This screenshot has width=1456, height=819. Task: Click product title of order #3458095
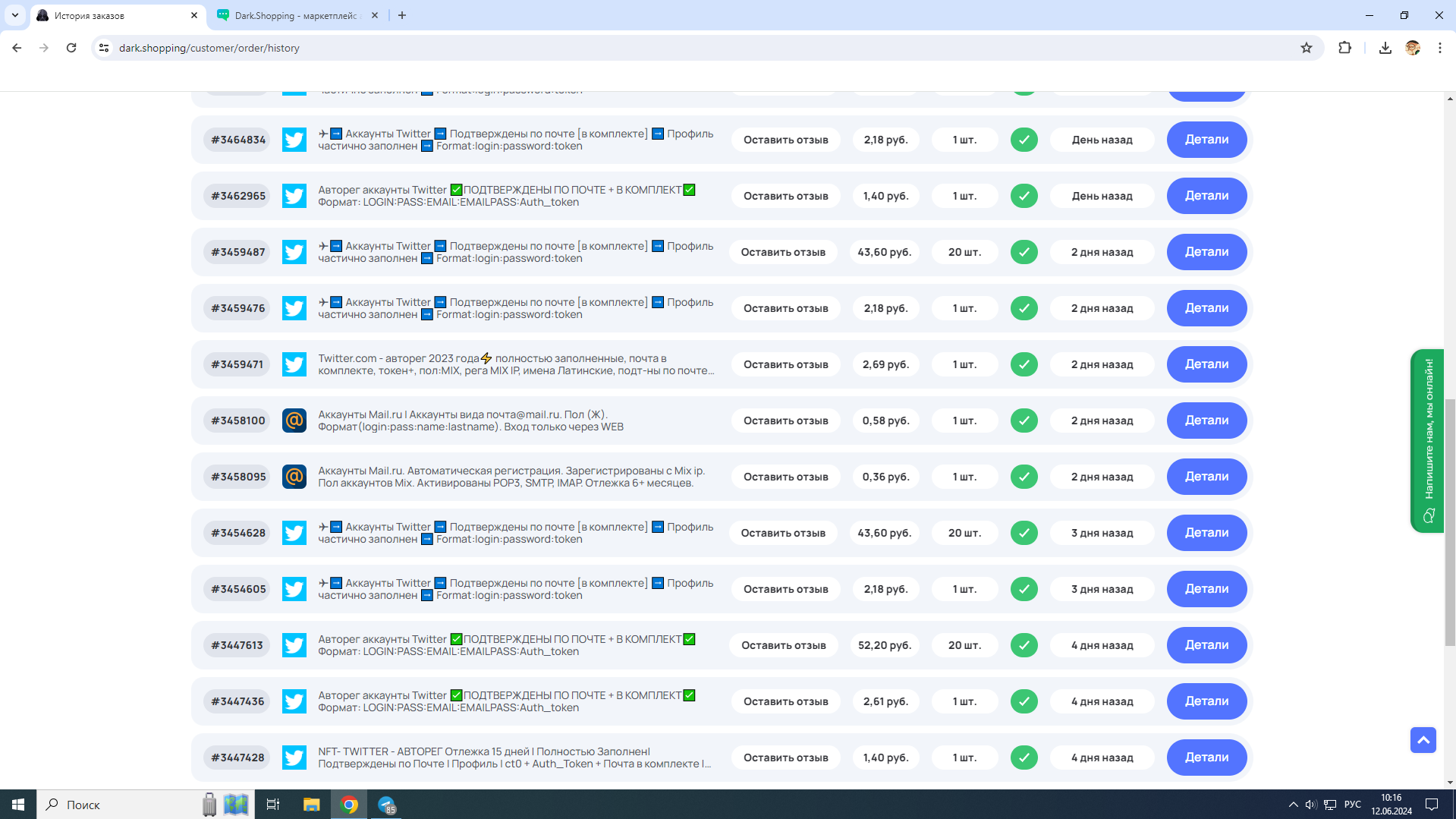(x=511, y=477)
